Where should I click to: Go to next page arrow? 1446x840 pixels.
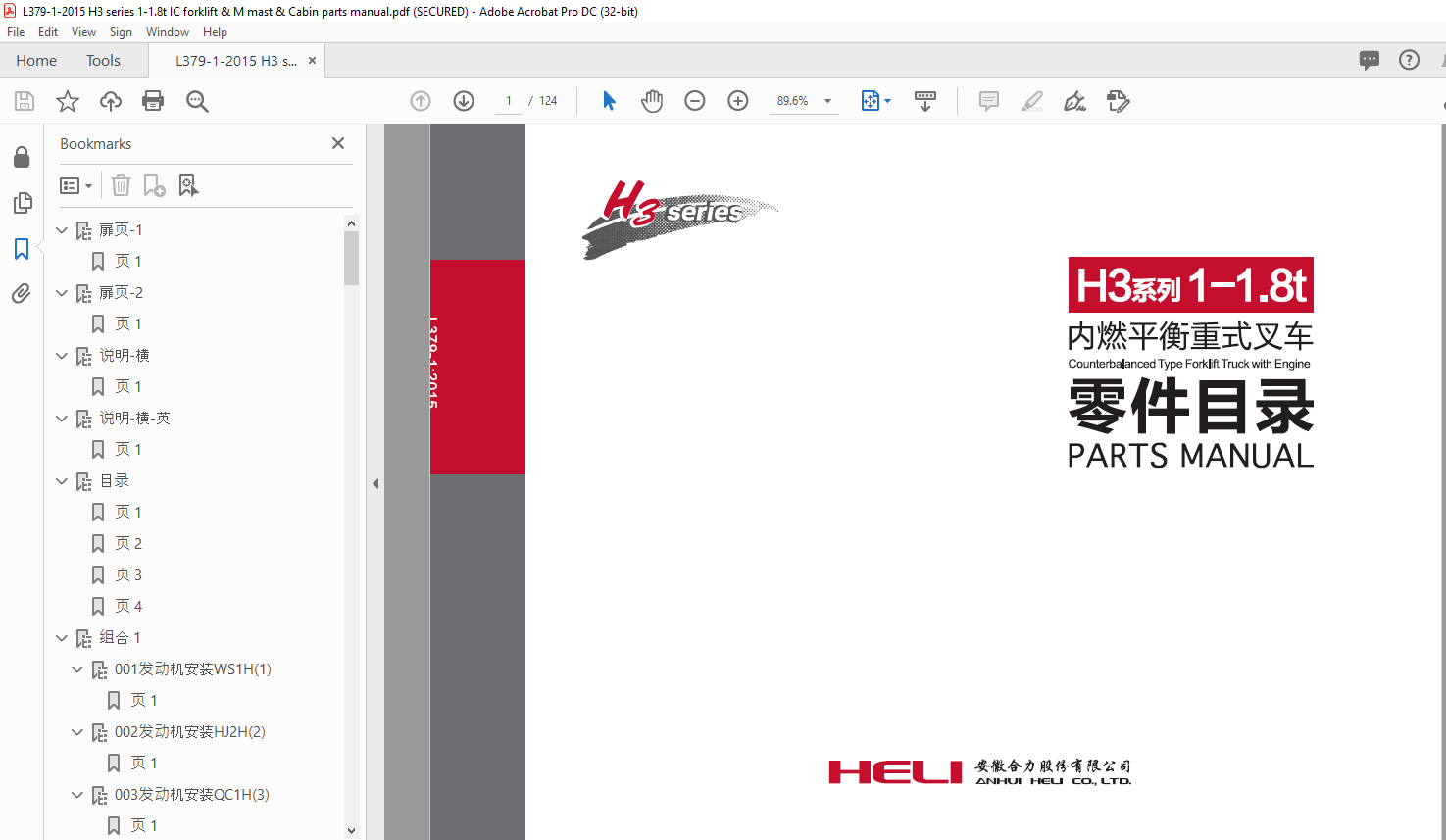[464, 101]
